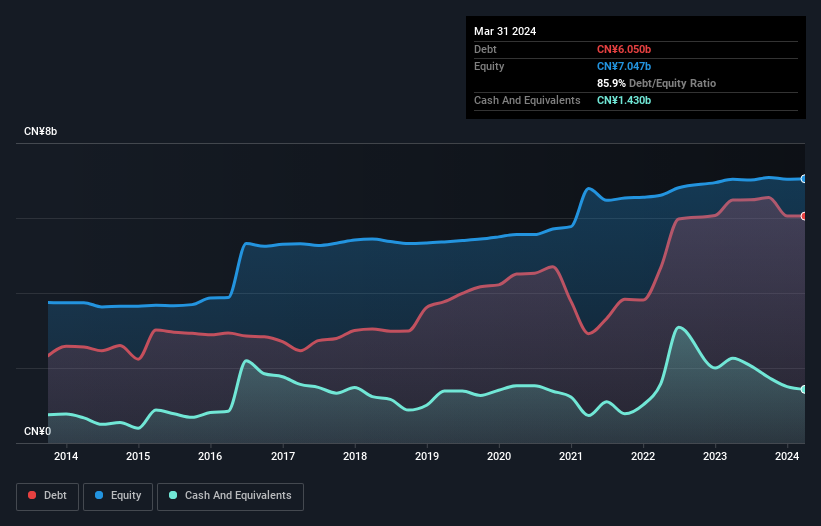Click the Debt label in tooltip
The width and height of the screenshot is (821, 526).
[485, 49]
